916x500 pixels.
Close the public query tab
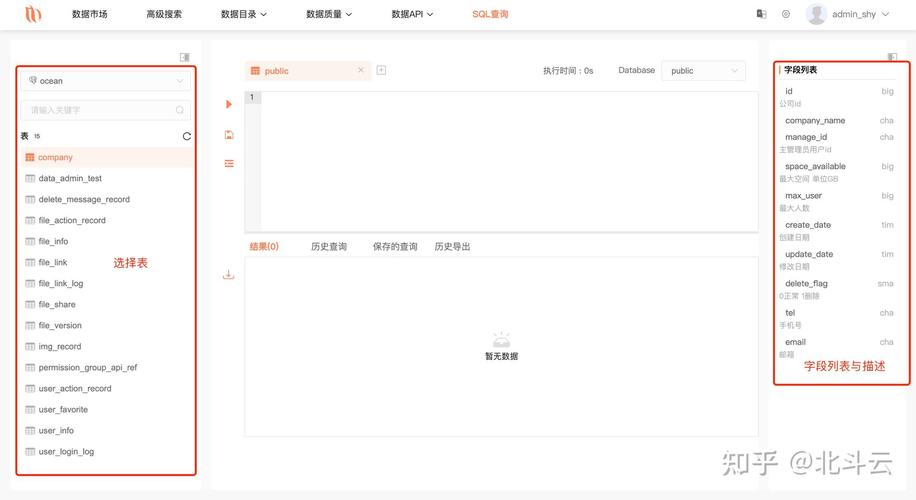(360, 70)
